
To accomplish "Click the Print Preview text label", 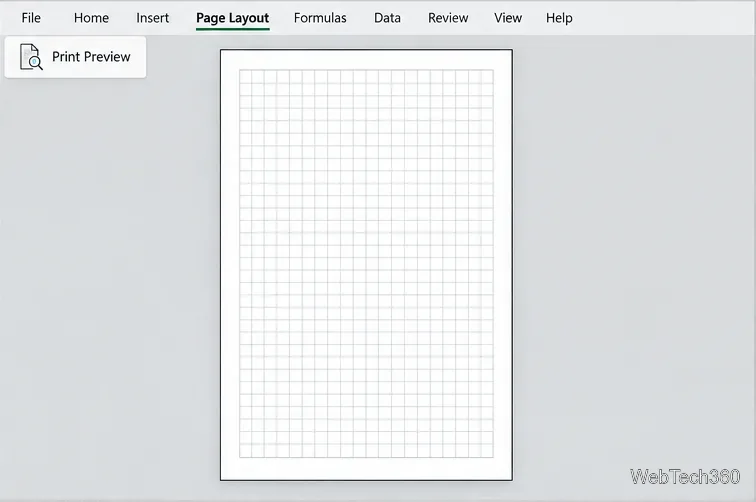I will coord(91,57).
